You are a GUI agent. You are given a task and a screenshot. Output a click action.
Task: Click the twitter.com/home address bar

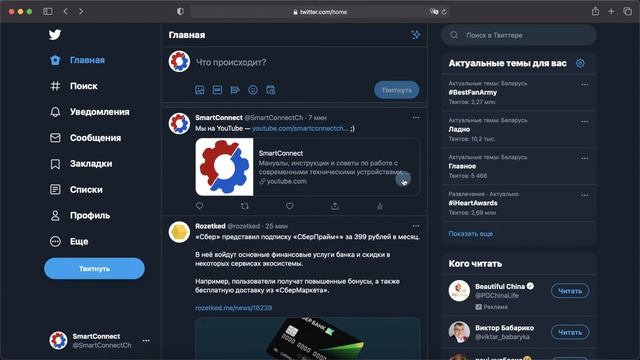tap(320, 12)
